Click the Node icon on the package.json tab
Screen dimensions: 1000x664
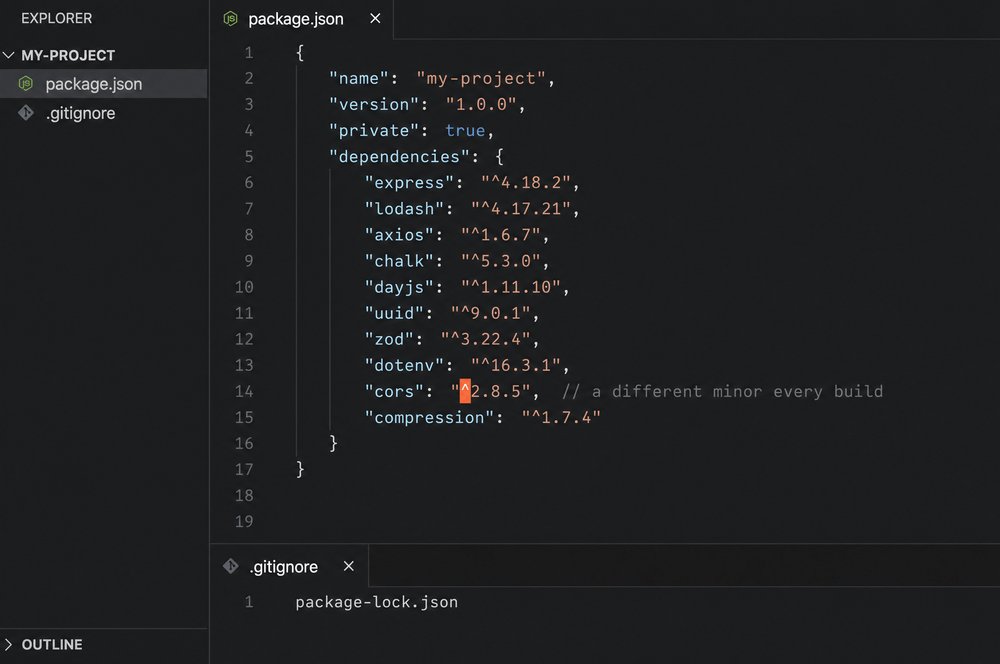pyautogui.click(x=230, y=19)
